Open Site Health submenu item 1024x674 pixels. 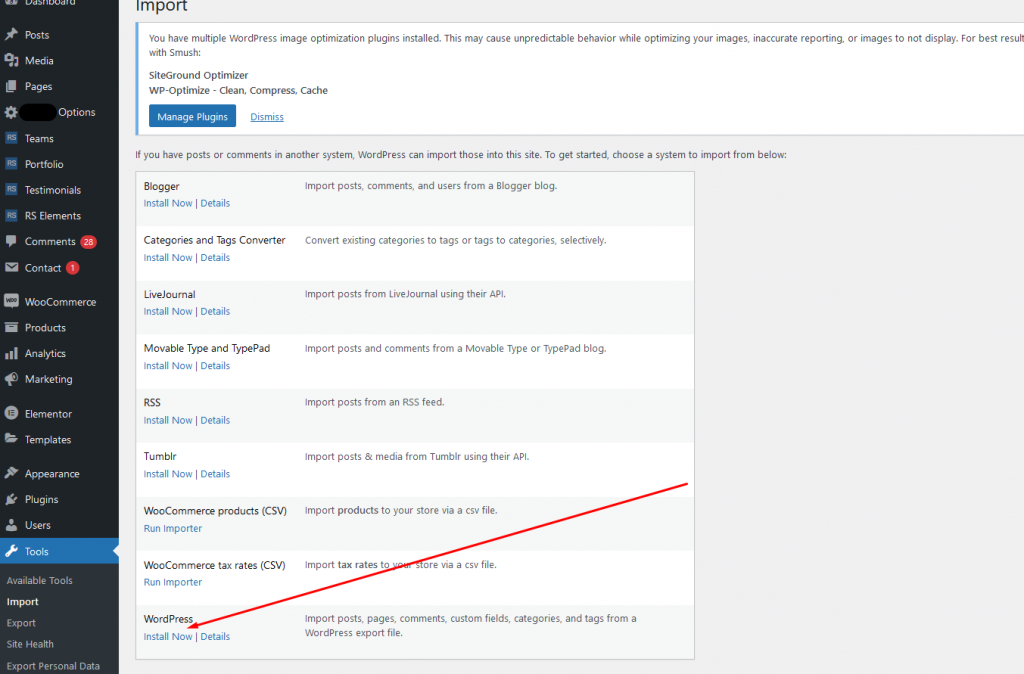tap(30, 644)
